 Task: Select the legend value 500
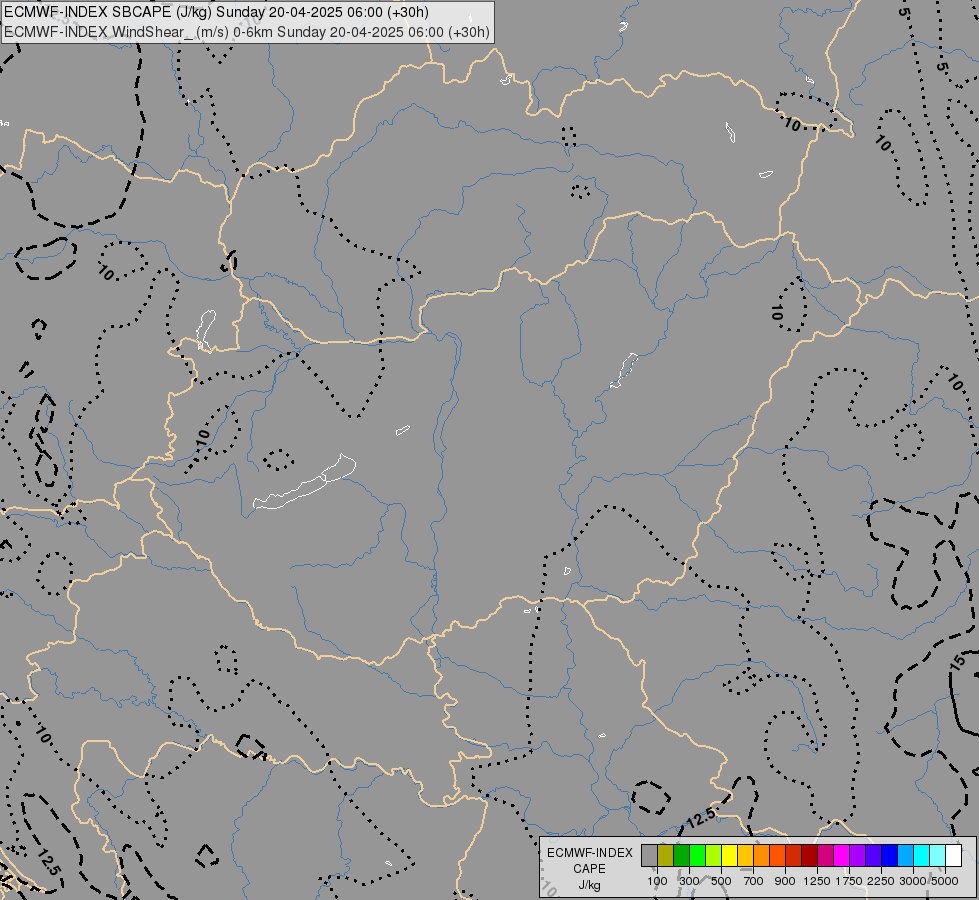721,881
